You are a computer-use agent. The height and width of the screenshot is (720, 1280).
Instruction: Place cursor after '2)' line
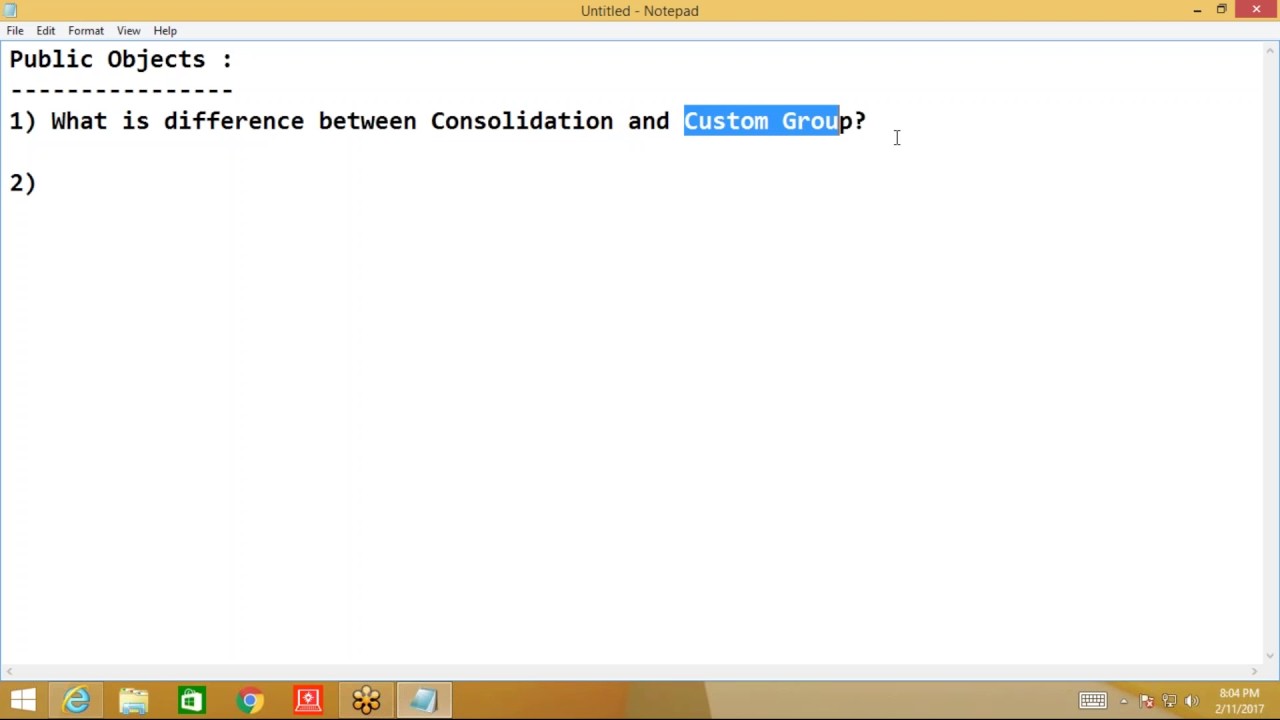point(37,183)
